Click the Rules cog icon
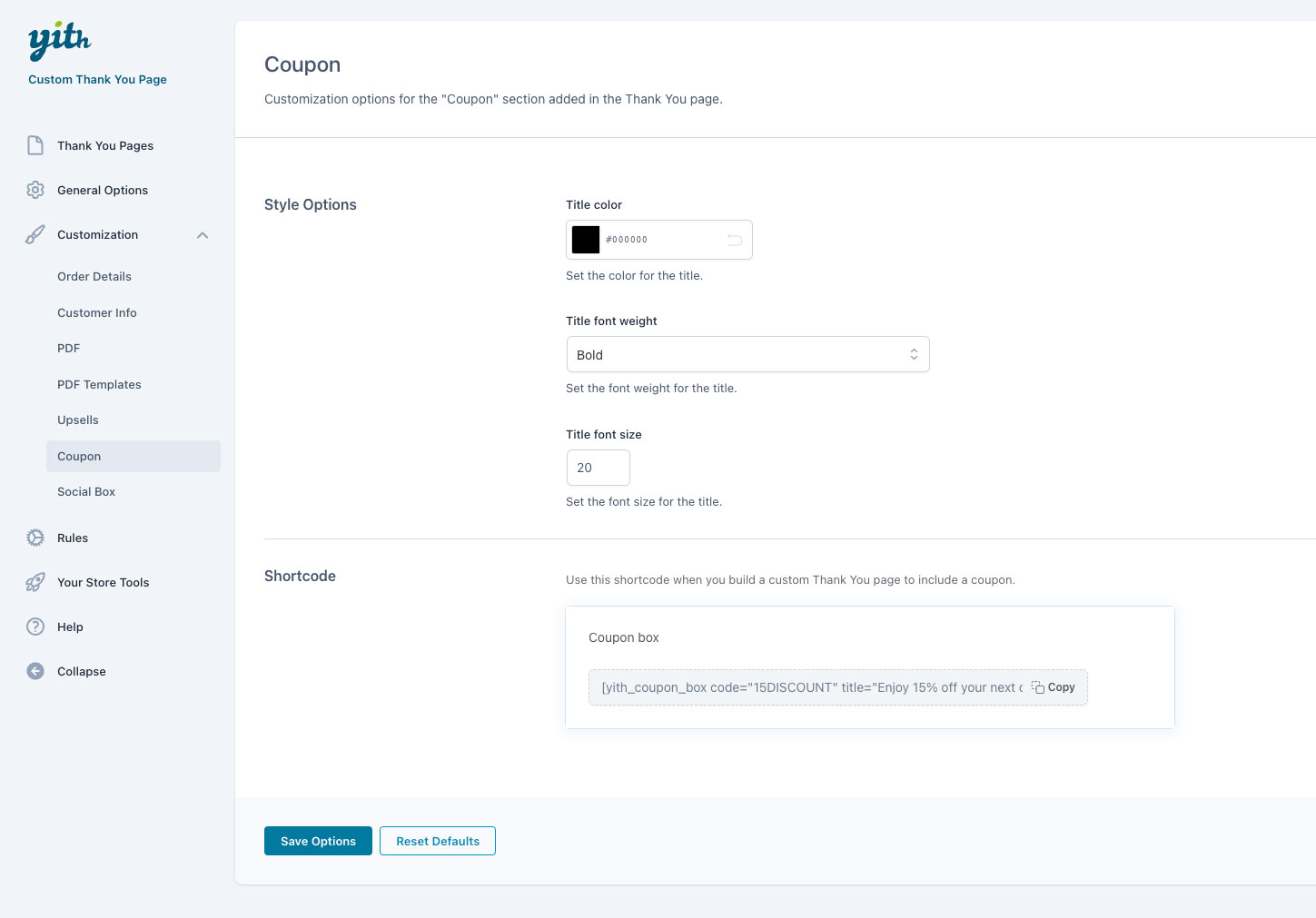1316x918 pixels. pos(35,538)
